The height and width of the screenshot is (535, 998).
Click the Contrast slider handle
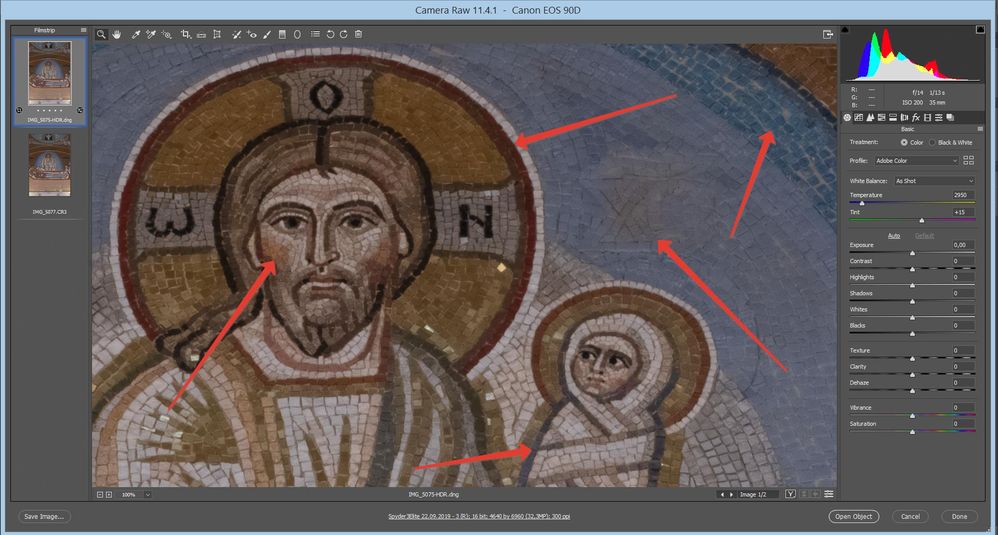tap(912, 268)
